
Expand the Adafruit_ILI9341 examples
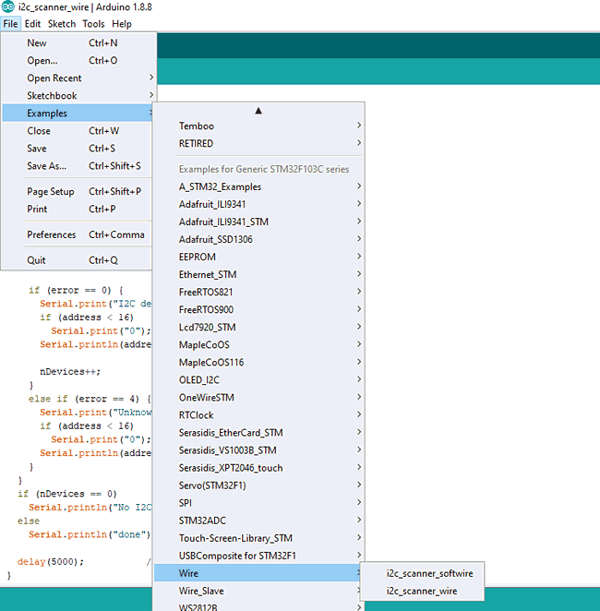point(258,204)
